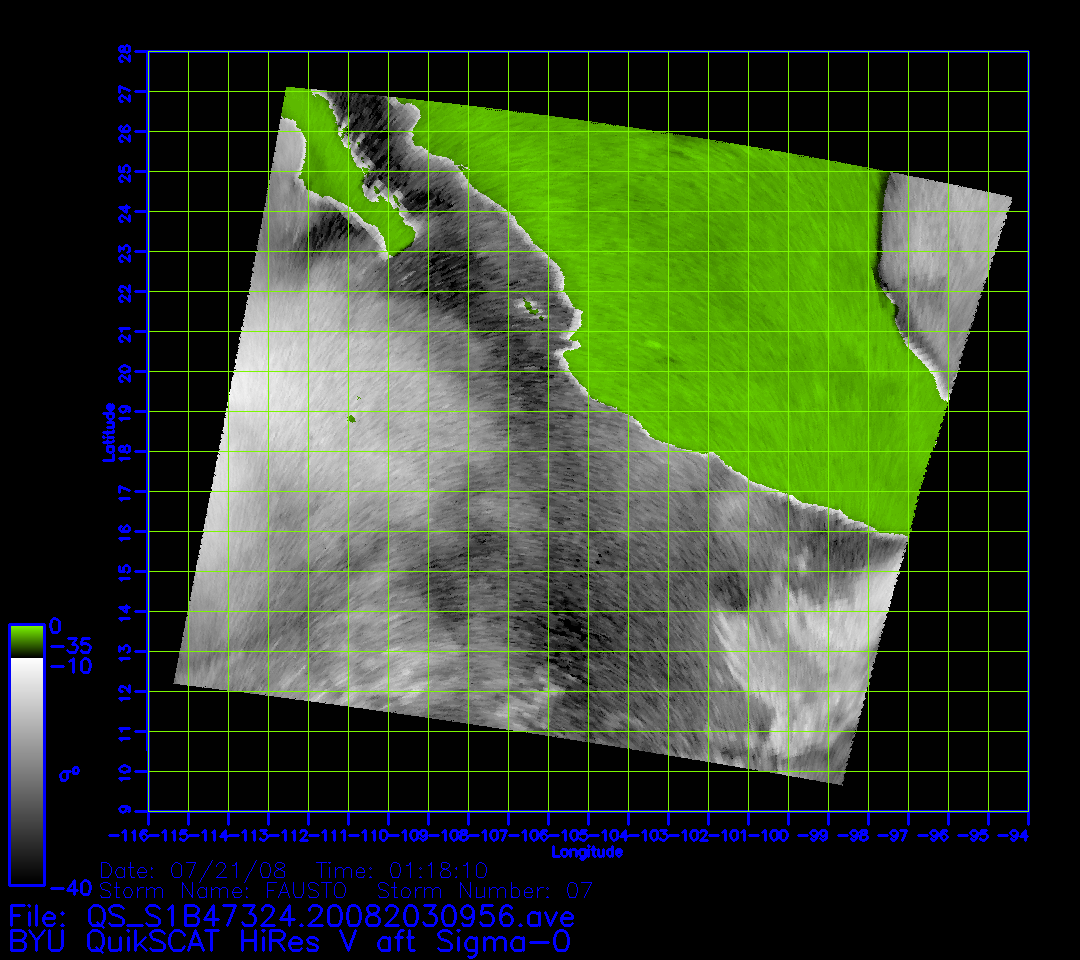This screenshot has height=960, width=1080.
Task: Click the small green island near 19°N latitude
Action: 352,420
